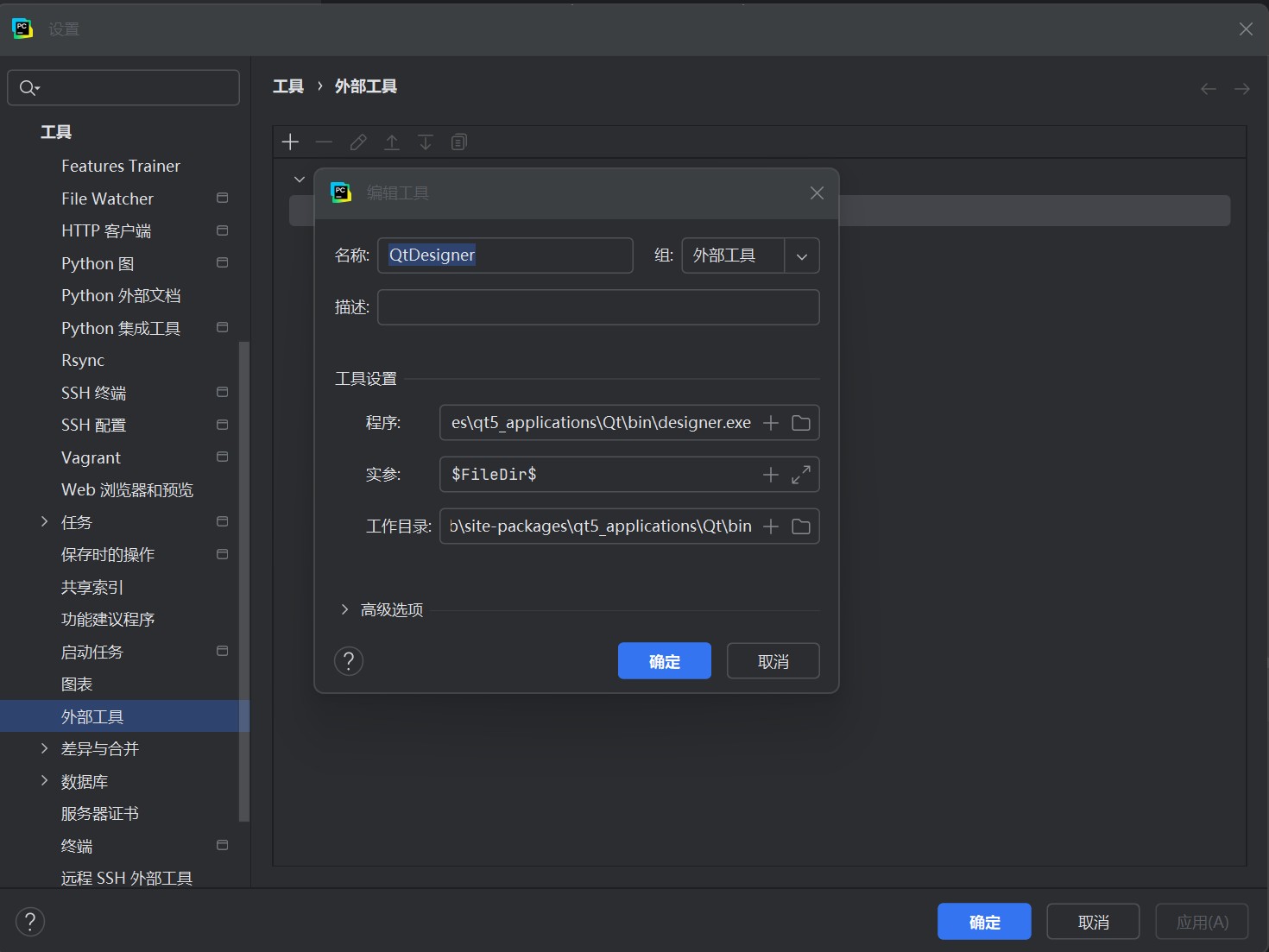Expand the 差异与合并 tree item
Image resolution: width=1269 pixels, height=952 pixels.
(45, 748)
